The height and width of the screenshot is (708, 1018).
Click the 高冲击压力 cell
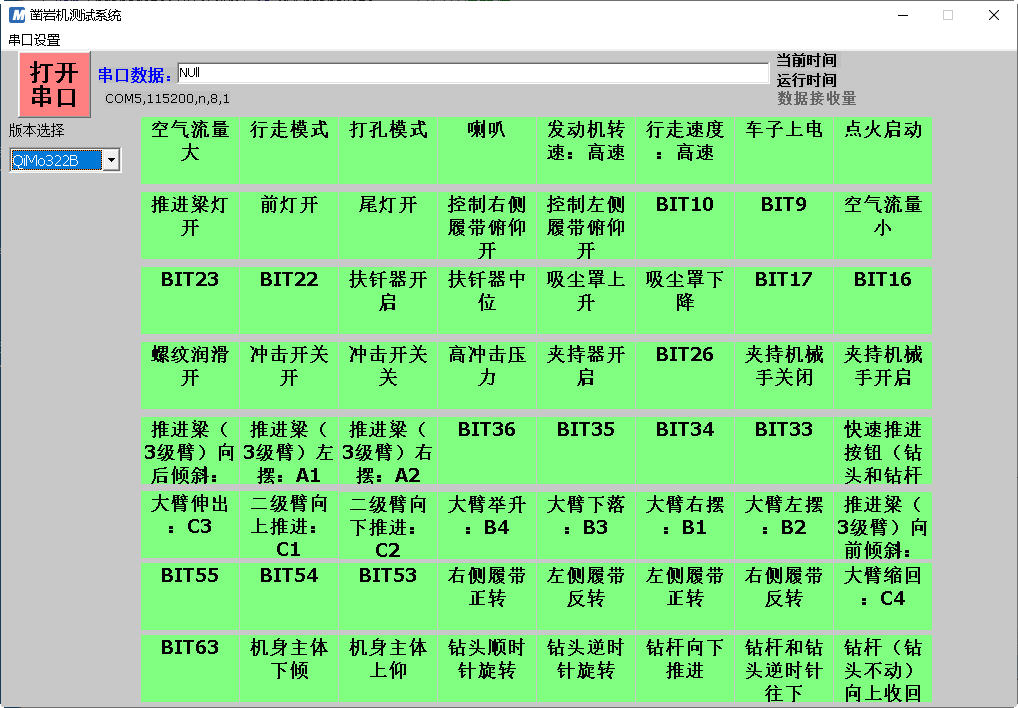click(487, 374)
